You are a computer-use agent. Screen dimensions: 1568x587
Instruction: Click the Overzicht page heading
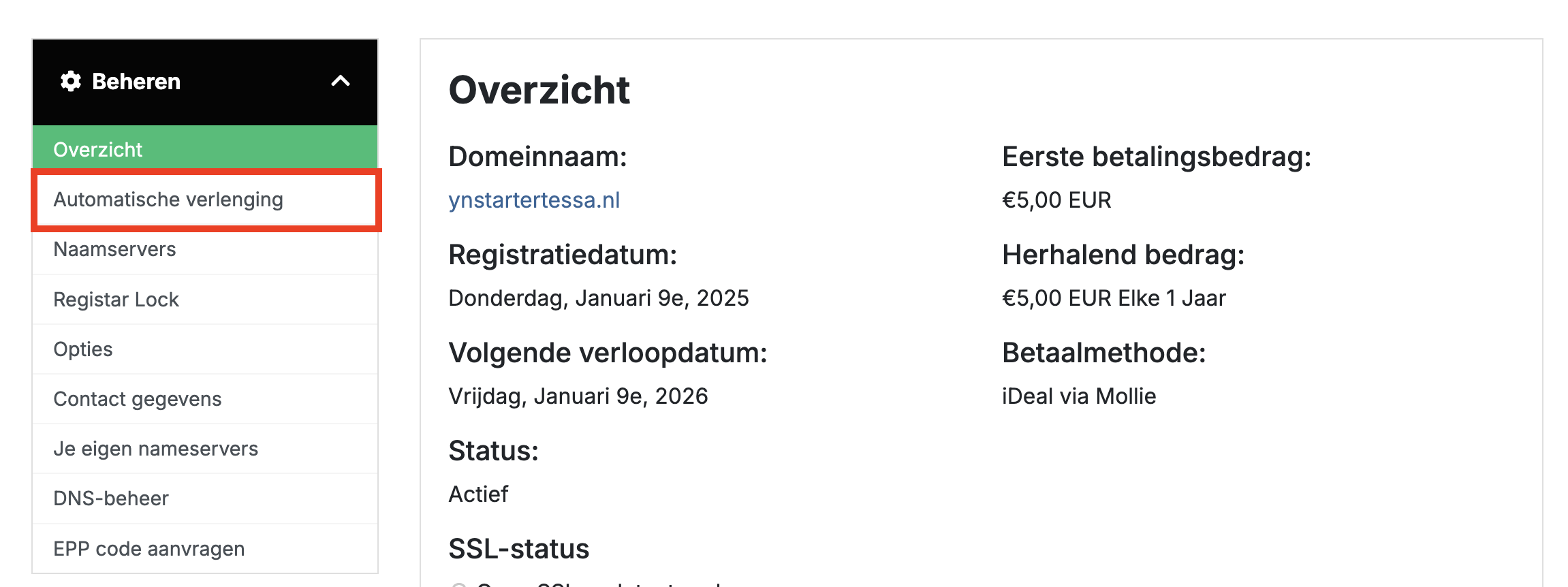pos(539,90)
